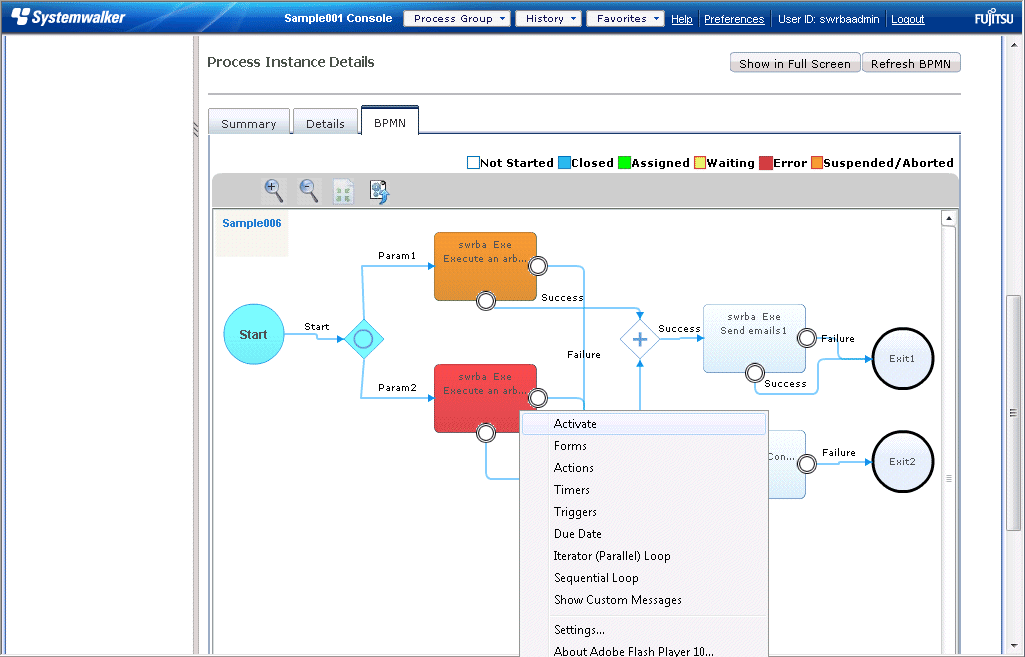This screenshot has width=1025, height=657.
Task: Switch to the Summary tab
Action: pyautogui.click(x=248, y=124)
